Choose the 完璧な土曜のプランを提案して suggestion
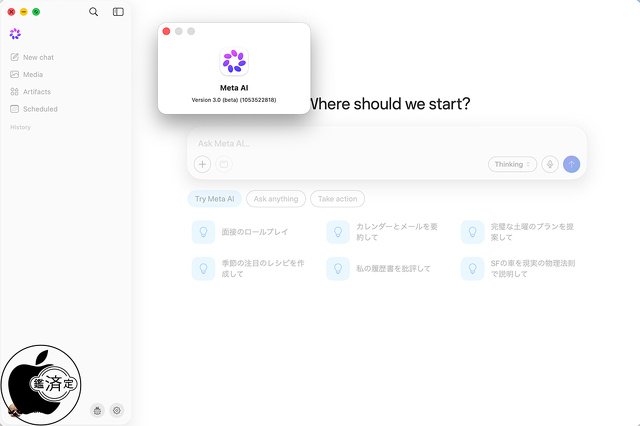 click(518, 232)
